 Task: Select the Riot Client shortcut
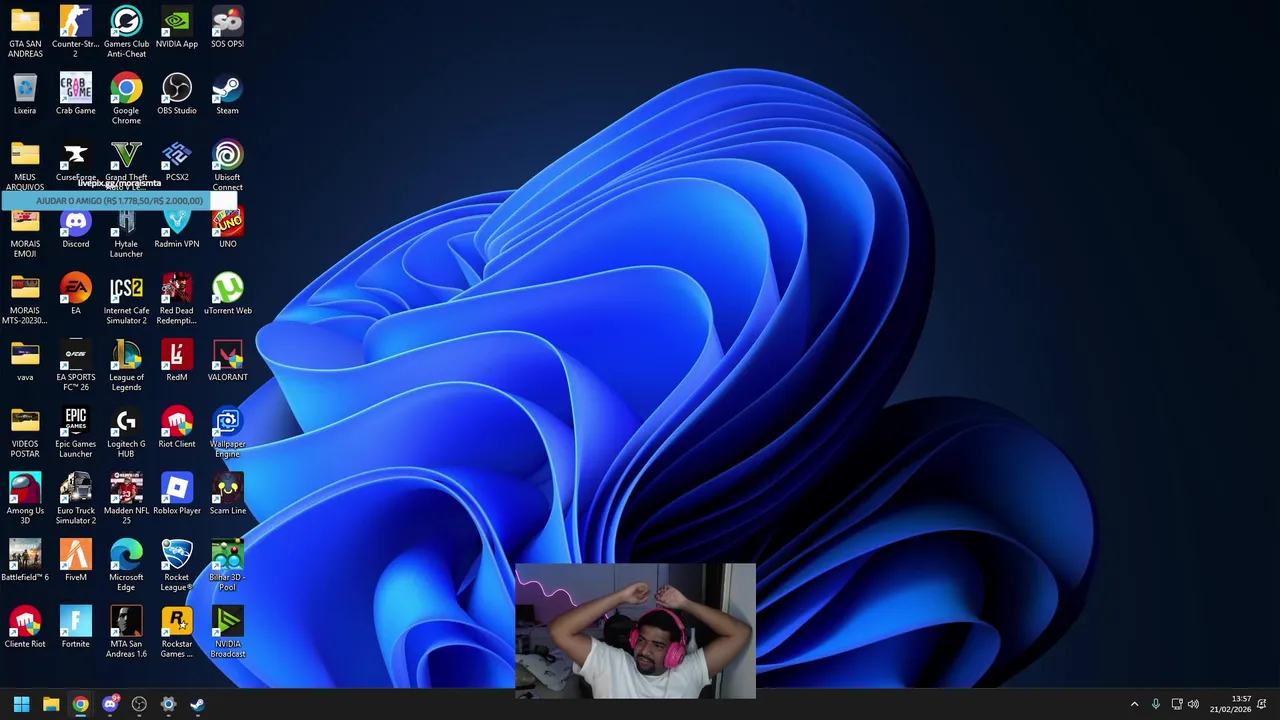pos(177,428)
